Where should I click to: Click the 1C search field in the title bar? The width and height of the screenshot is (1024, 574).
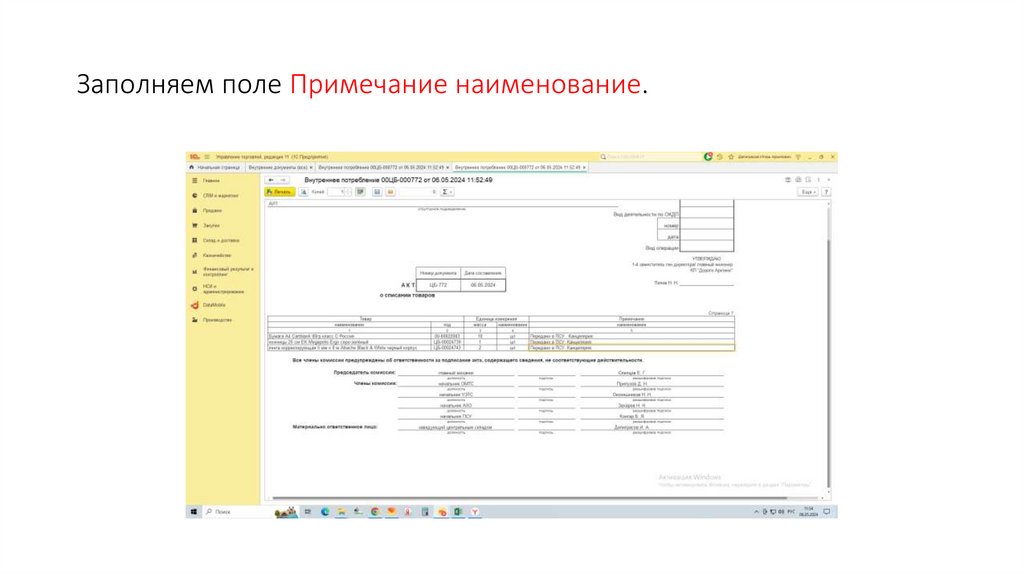click(650, 157)
